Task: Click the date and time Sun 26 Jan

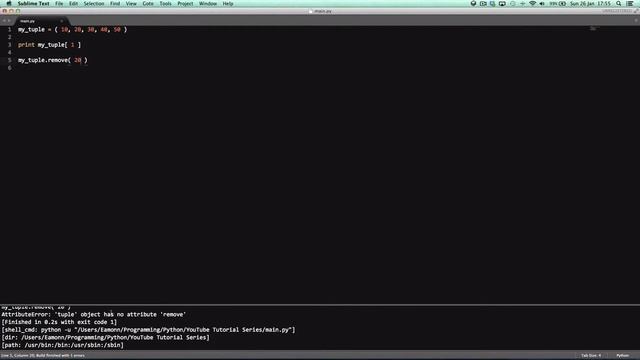Action: tap(590, 4)
